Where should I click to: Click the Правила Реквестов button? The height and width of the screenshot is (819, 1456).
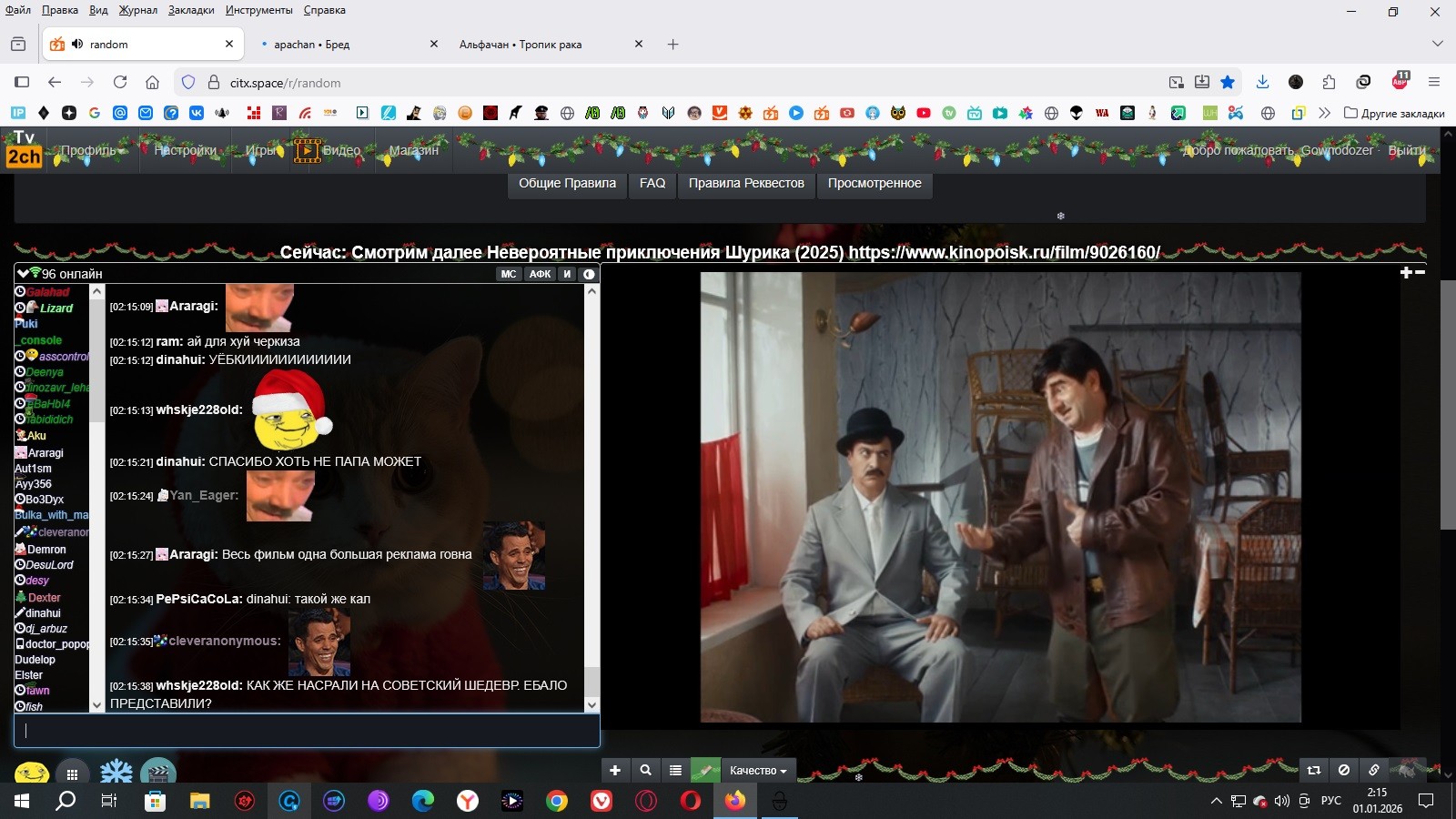point(746,183)
